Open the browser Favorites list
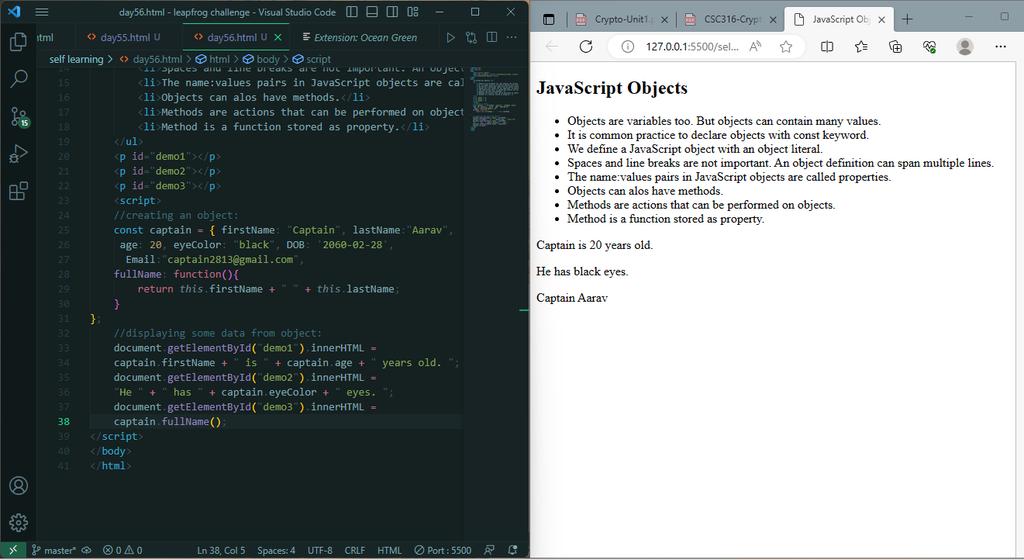Viewport: 1024px width, 560px height. (861, 46)
